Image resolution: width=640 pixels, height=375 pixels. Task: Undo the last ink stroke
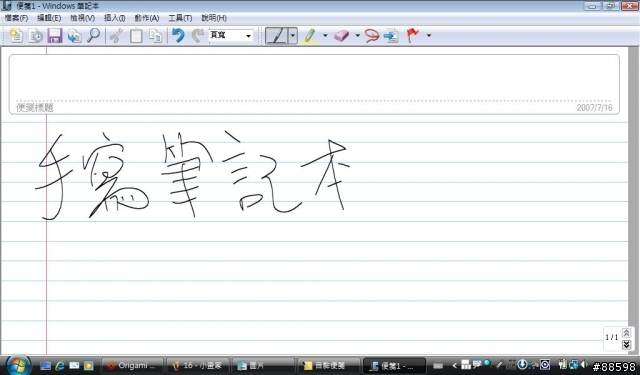tap(178, 36)
